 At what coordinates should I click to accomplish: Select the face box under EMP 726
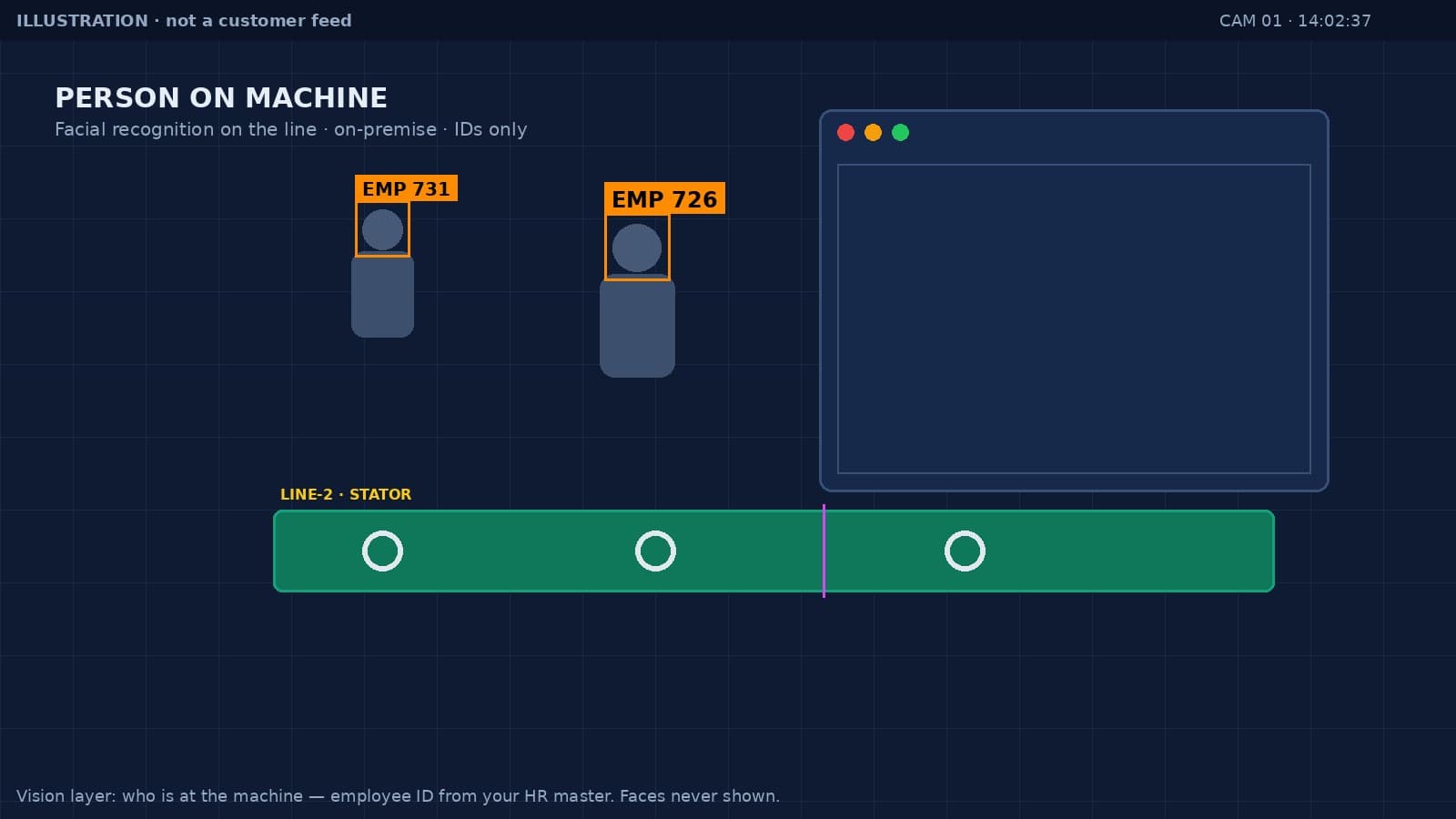[637, 248]
